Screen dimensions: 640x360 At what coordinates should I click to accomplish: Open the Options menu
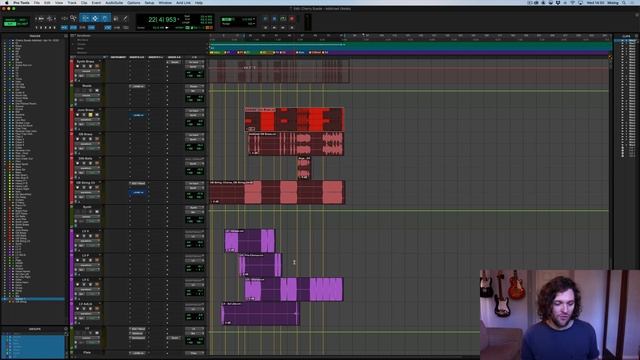pos(134,2)
